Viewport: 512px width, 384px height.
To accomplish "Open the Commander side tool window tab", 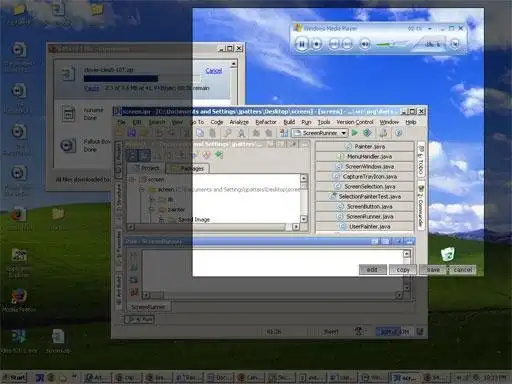I will [x=421, y=207].
